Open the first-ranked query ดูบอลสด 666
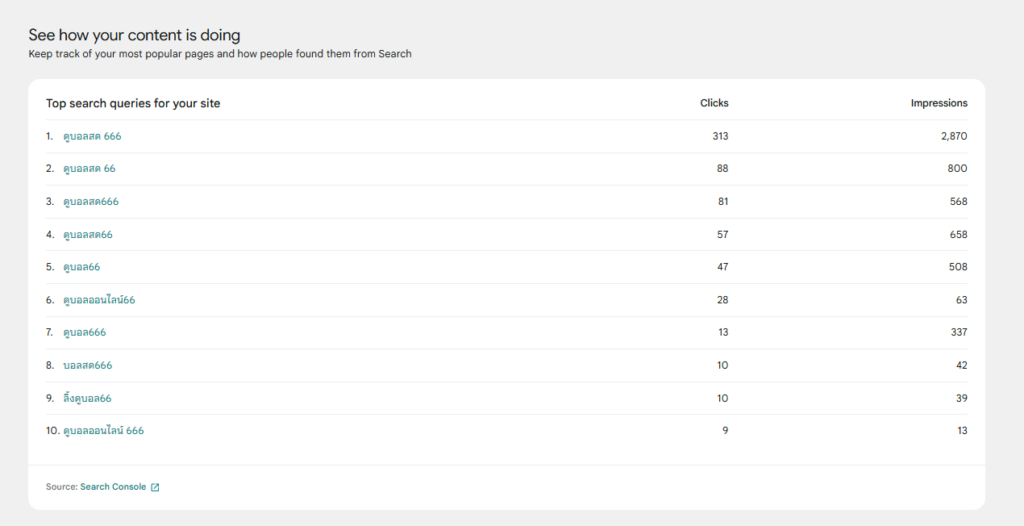This screenshot has width=1024, height=526. (92, 136)
